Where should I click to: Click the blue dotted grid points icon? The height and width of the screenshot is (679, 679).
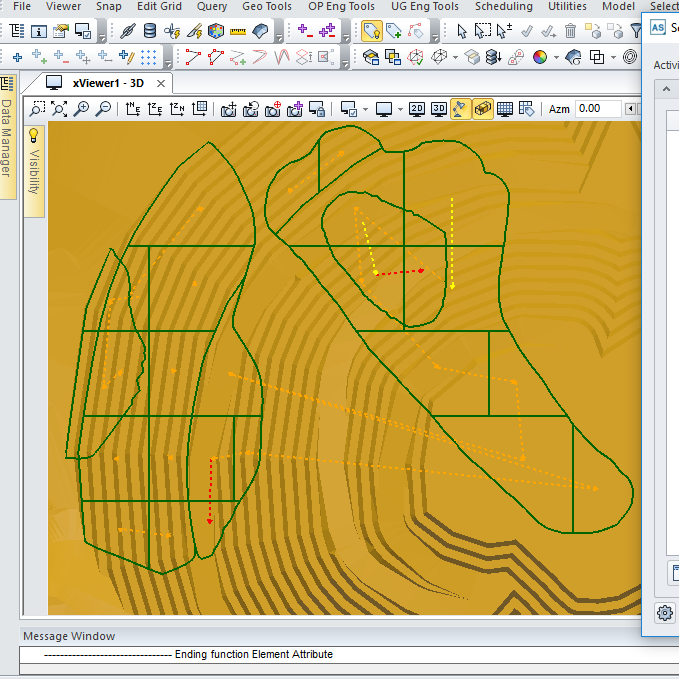pyautogui.click(x=149, y=57)
